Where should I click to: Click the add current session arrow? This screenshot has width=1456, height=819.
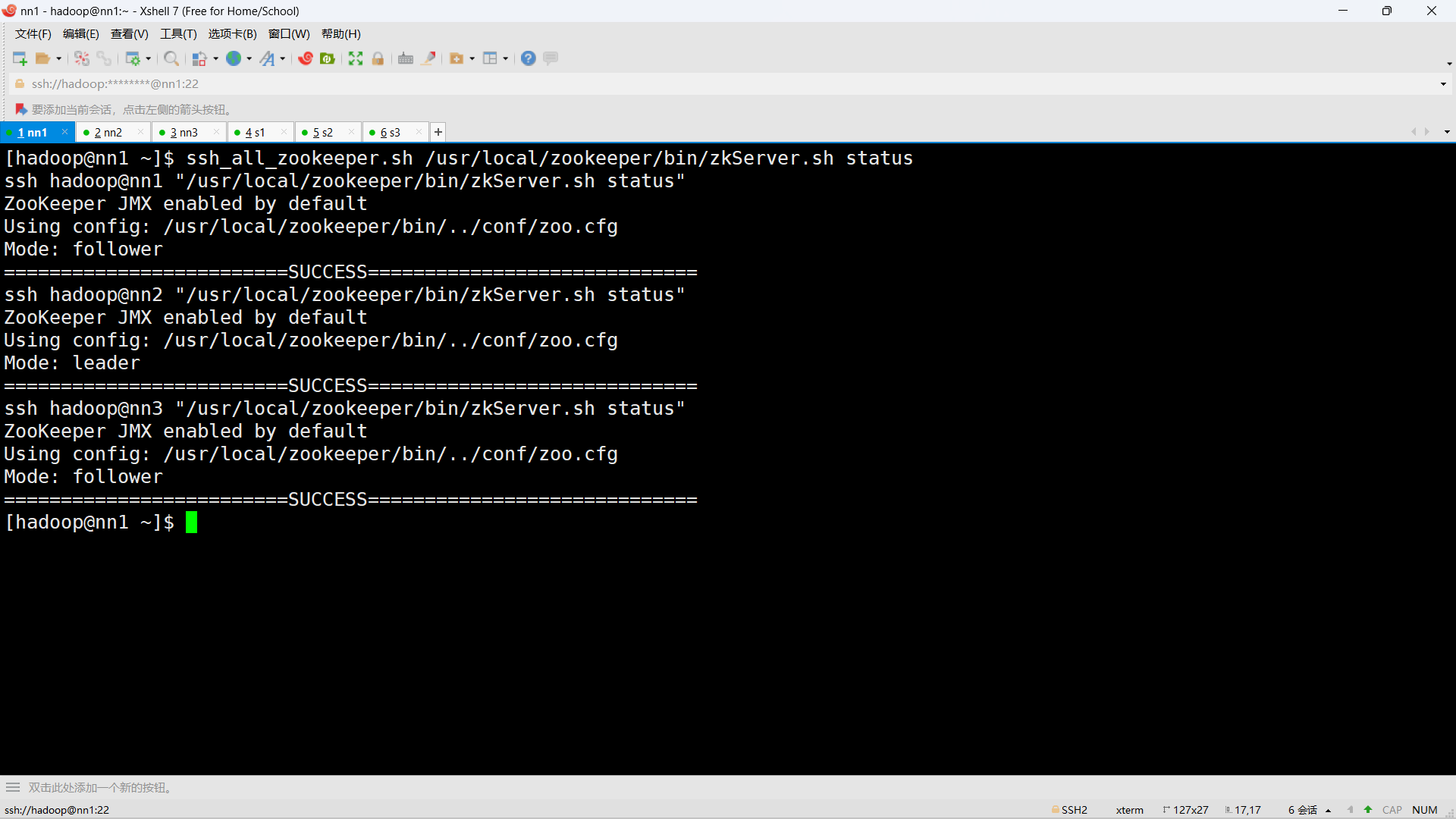[x=21, y=109]
